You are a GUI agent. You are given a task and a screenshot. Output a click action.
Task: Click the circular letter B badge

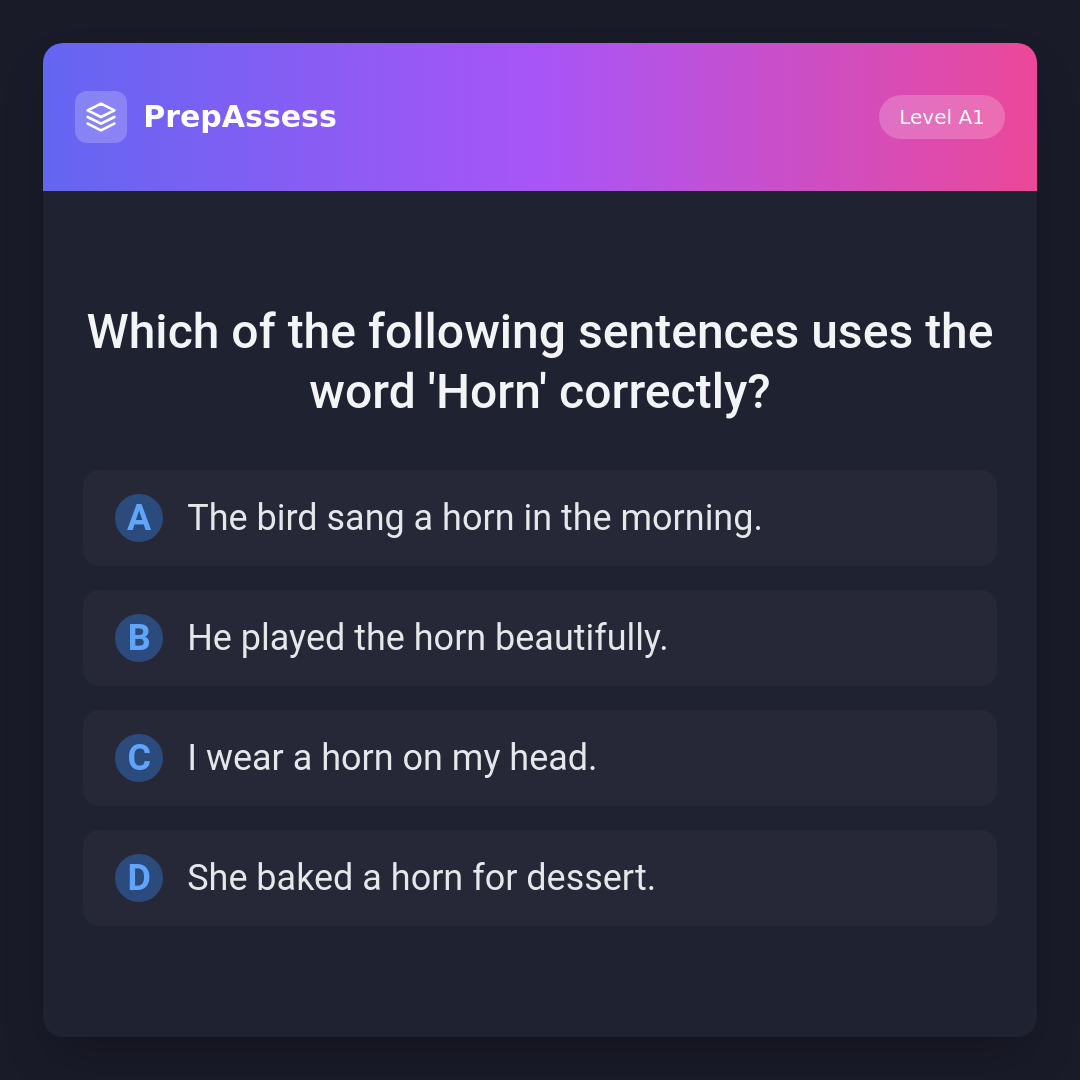pos(139,638)
